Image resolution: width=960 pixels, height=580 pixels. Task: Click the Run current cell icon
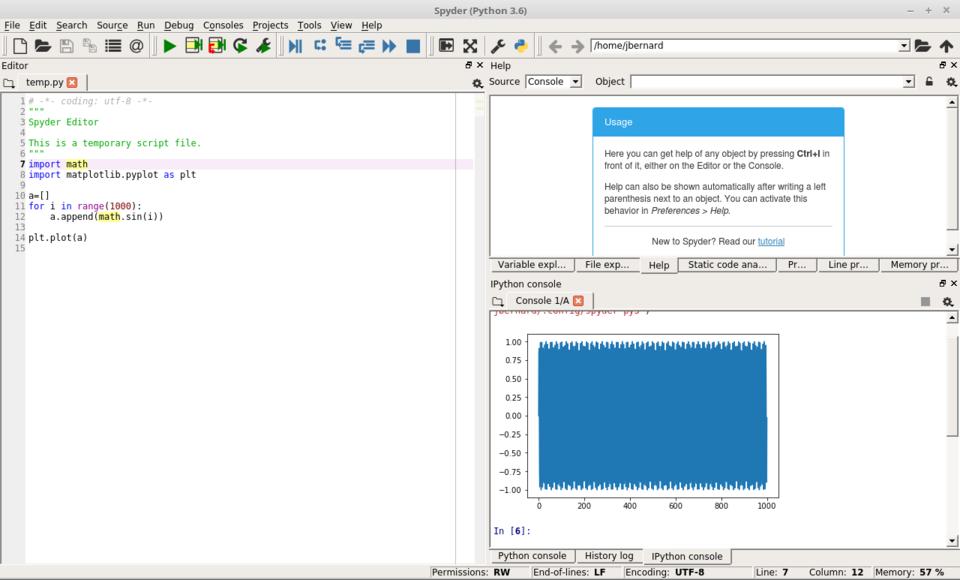(x=193, y=46)
